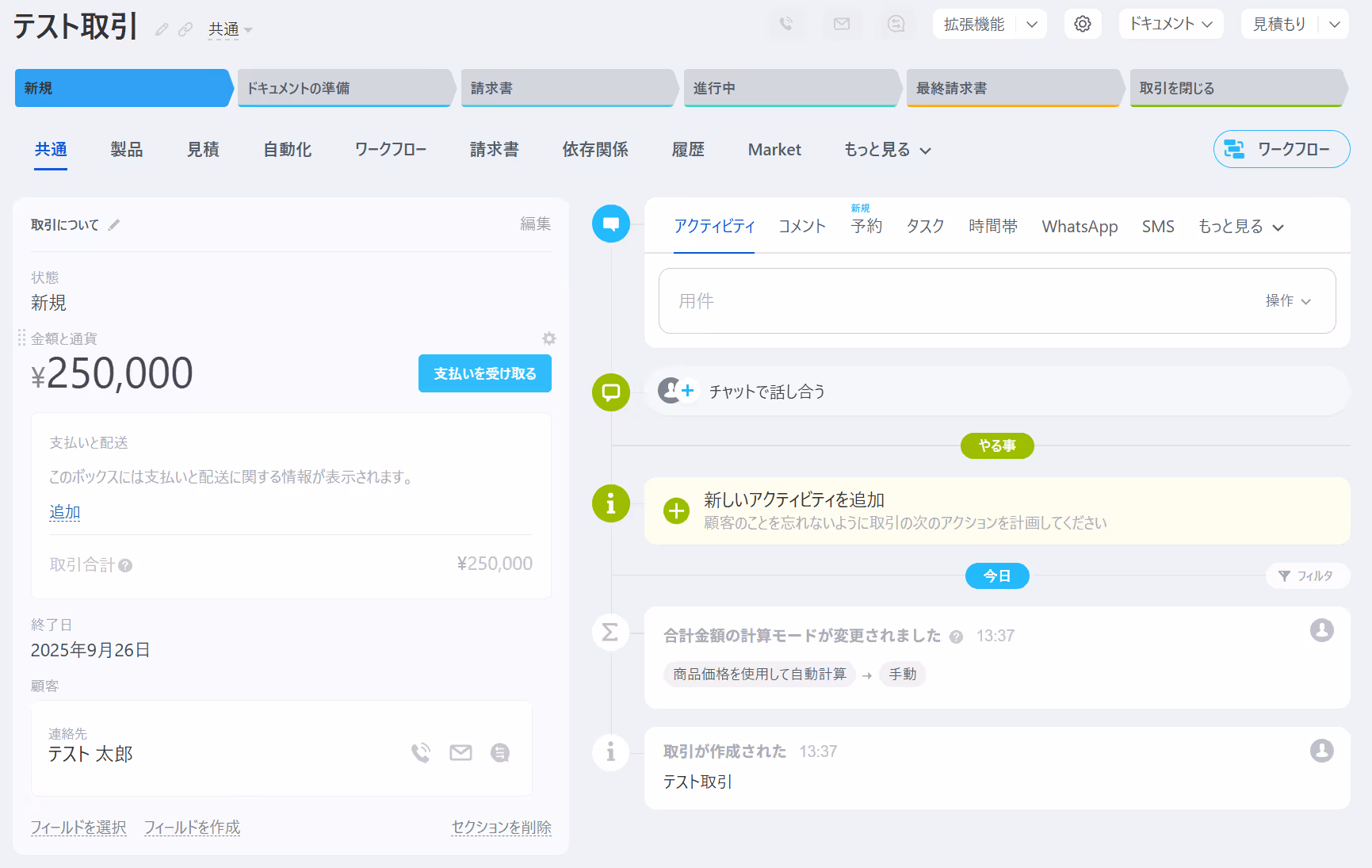Open the フィルタ button in the timeline
The width and height of the screenshot is (1372, 868).
tap(1308, 576)
